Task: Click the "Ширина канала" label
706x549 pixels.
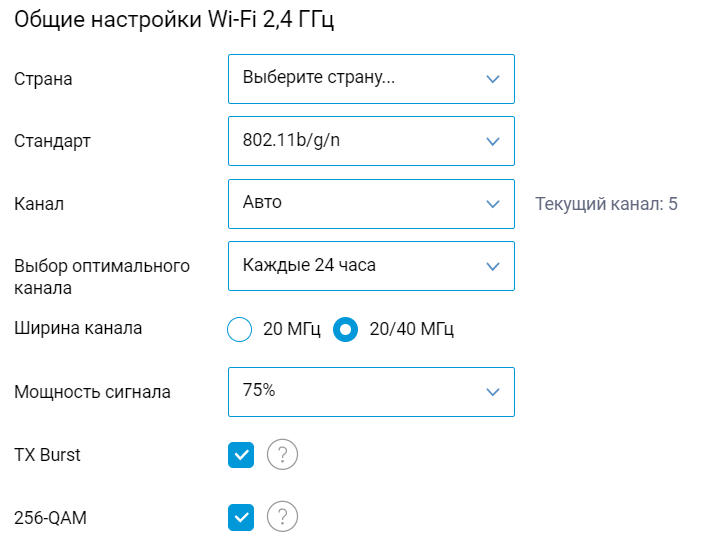Action: coord(78,328)
